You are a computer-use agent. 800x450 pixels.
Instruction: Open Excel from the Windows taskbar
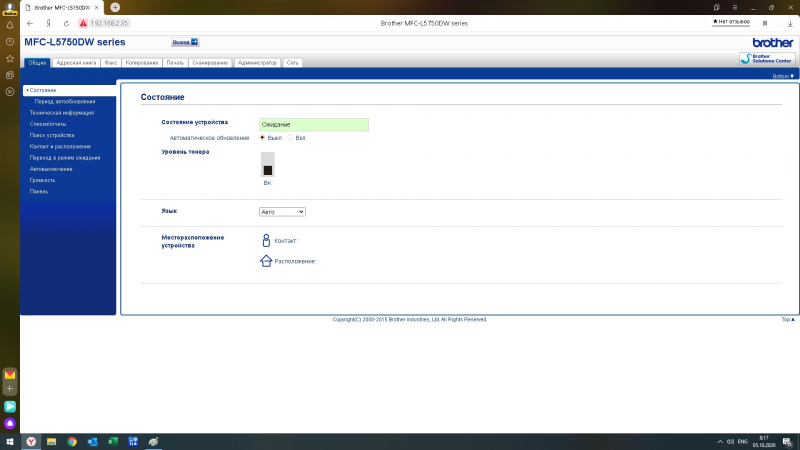[113, 441]
